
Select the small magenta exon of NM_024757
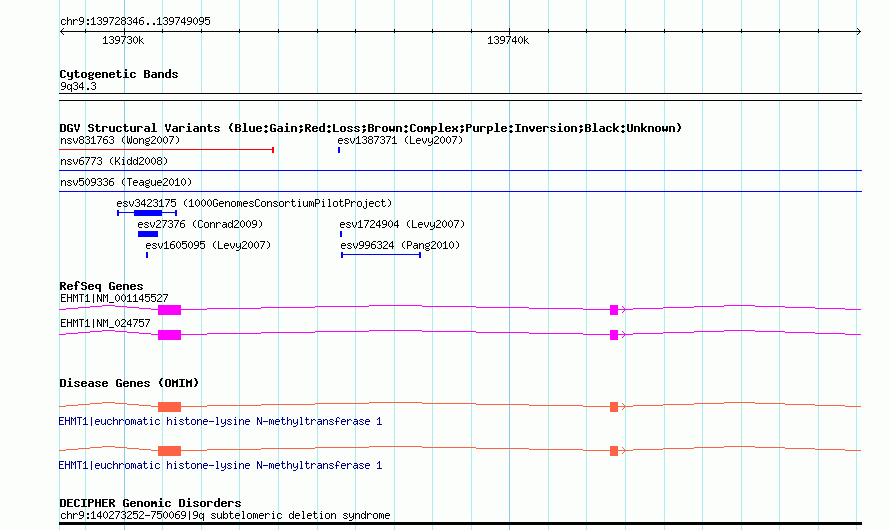click(x=614, y=335)
